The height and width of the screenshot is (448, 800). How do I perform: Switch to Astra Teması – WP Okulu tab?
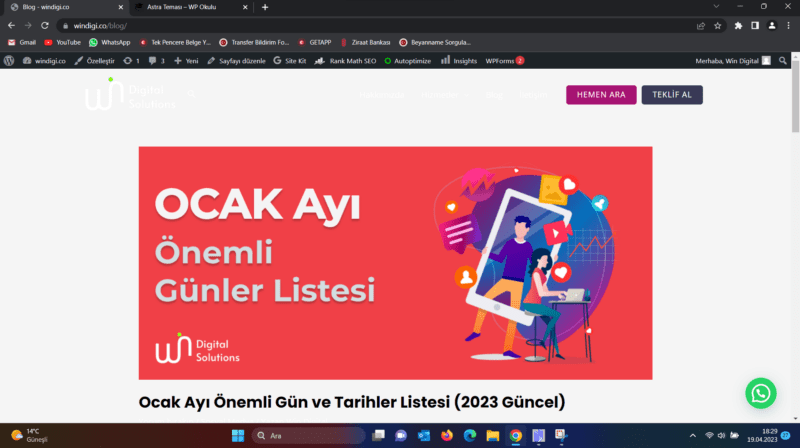pyautogui.click(x=182, y=7)
